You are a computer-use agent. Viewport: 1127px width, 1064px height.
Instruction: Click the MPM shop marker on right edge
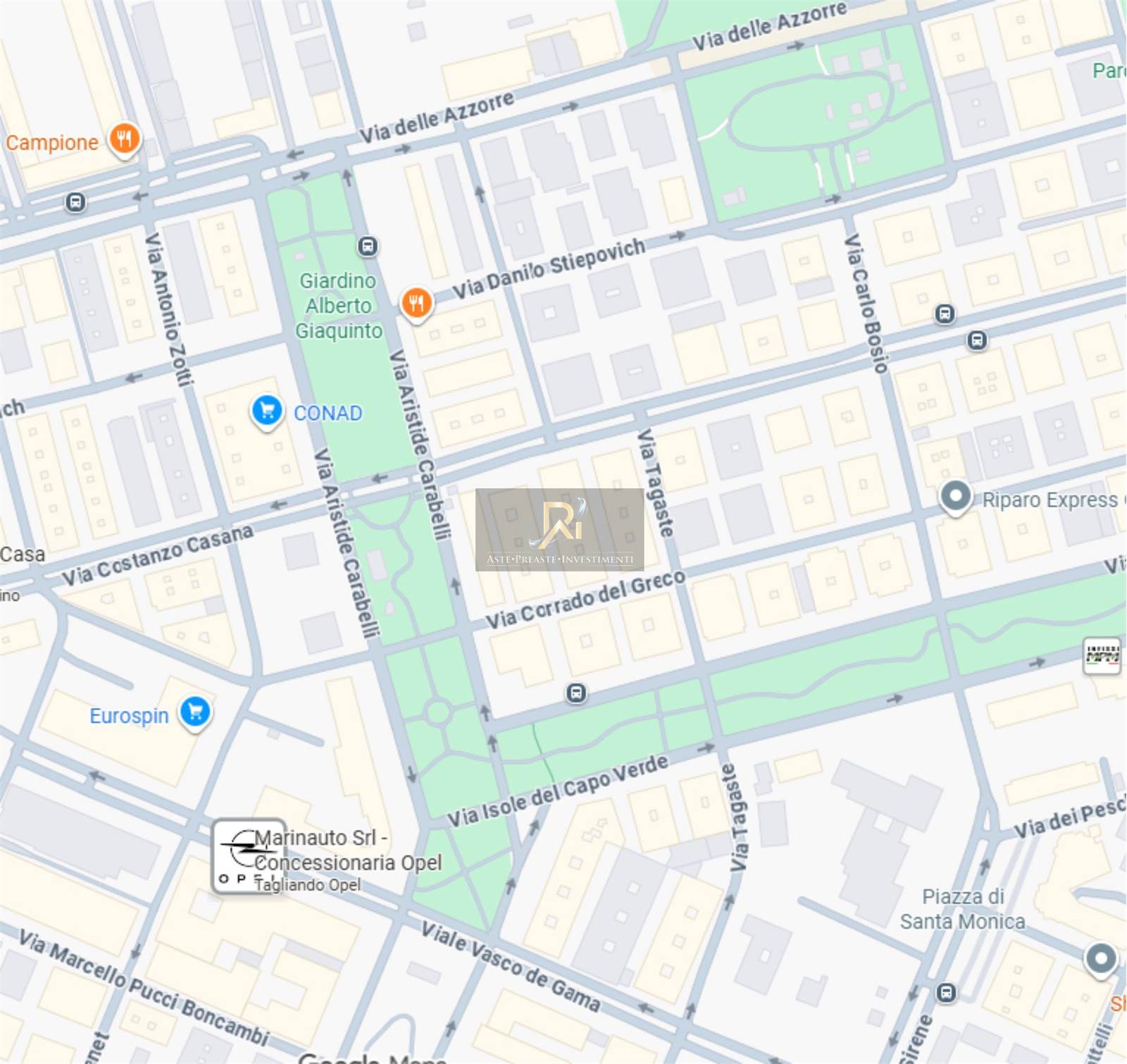(x=1102, y=657)
